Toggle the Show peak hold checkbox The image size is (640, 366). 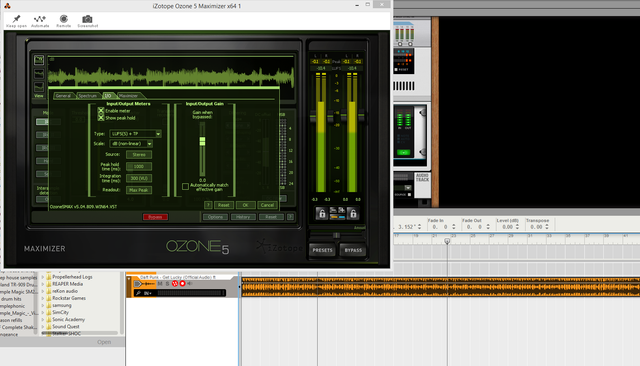pyautogui.click(x=101, y=118)
